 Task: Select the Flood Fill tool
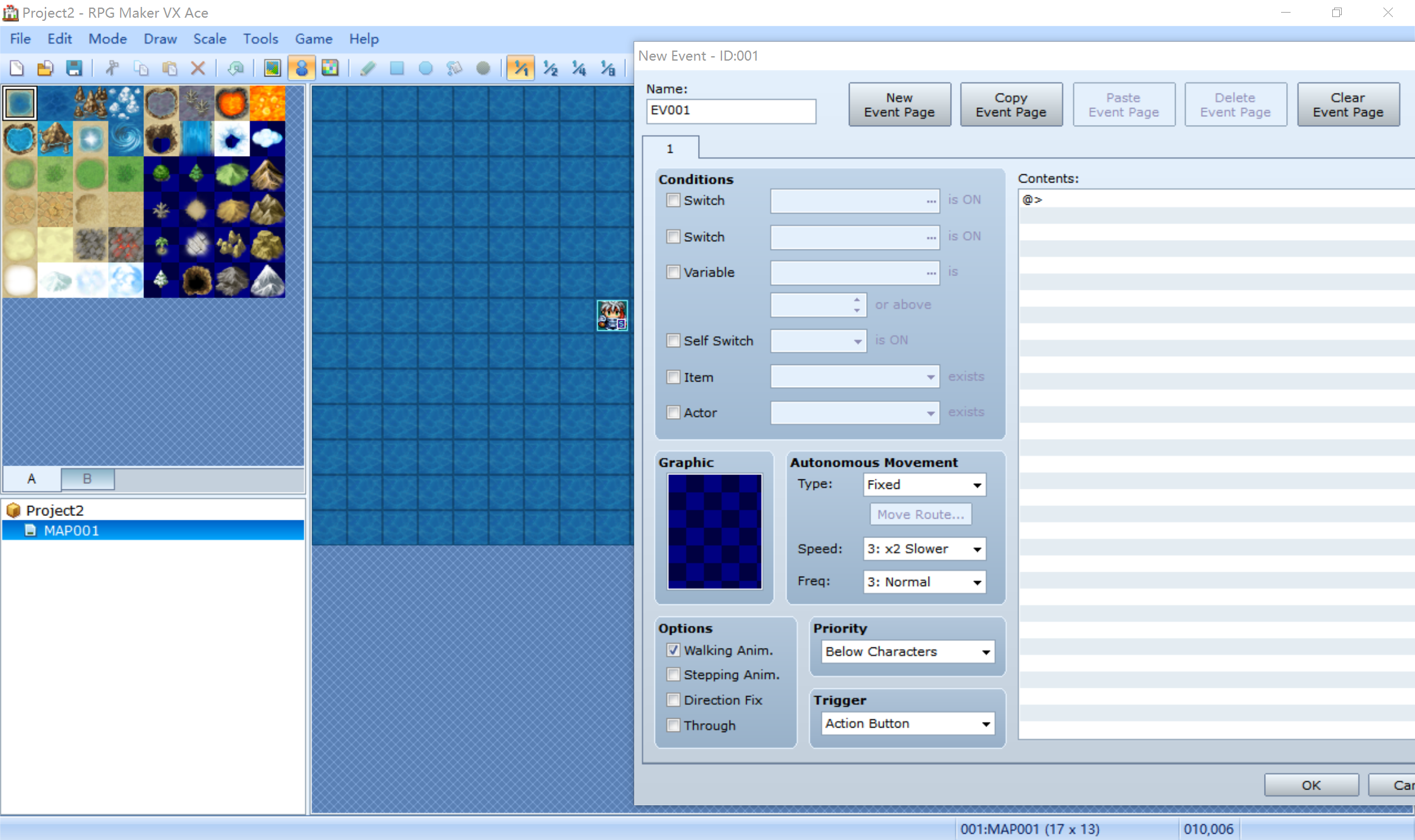pos(455,68)
